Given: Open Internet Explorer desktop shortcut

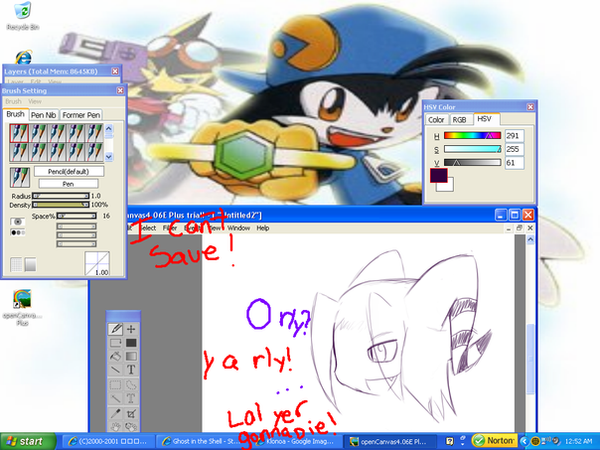Looking at the screenshot, I should pyautogui.click(x=24, y=57).
